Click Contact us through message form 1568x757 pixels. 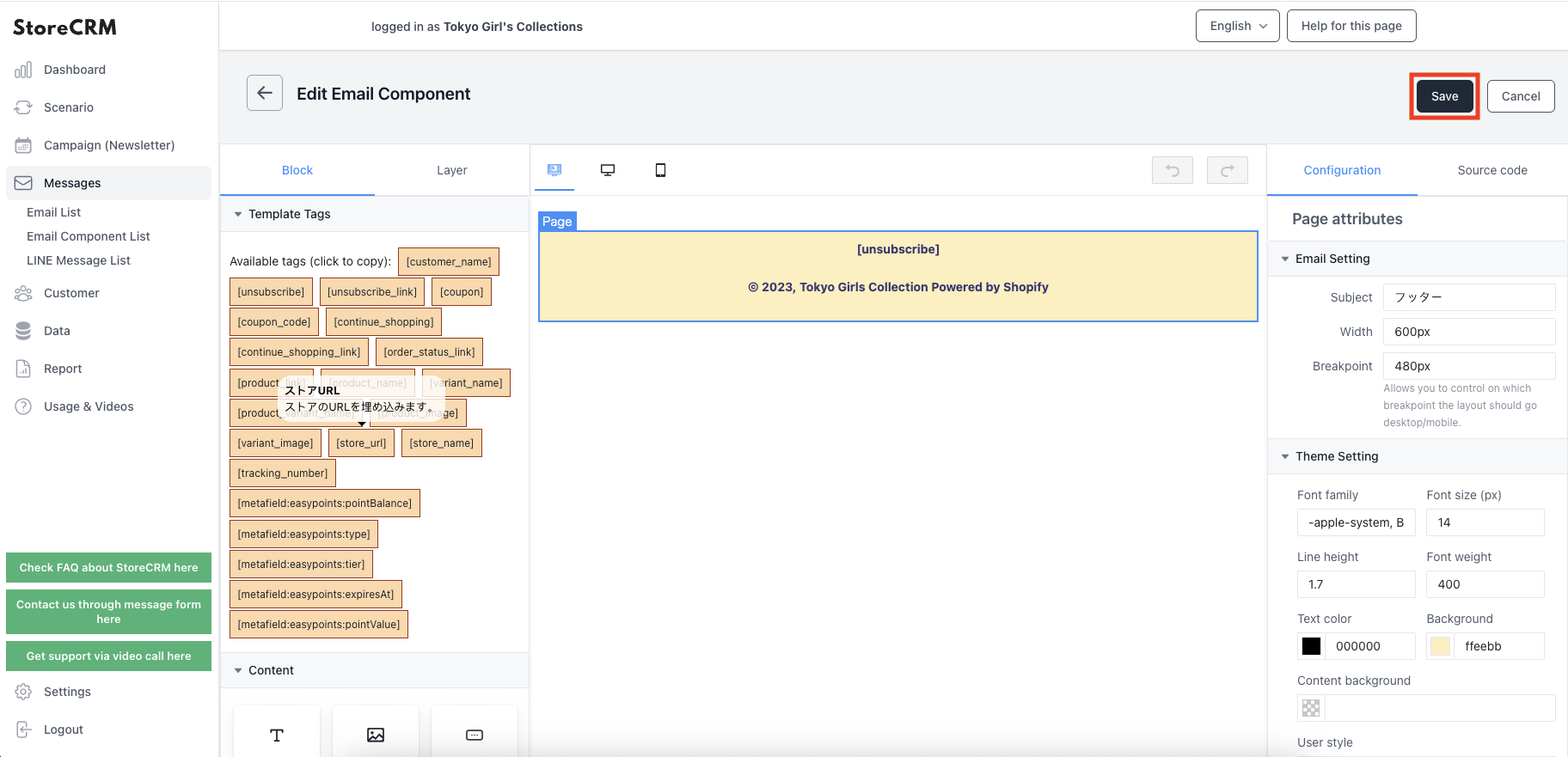[x=108, y=612]
